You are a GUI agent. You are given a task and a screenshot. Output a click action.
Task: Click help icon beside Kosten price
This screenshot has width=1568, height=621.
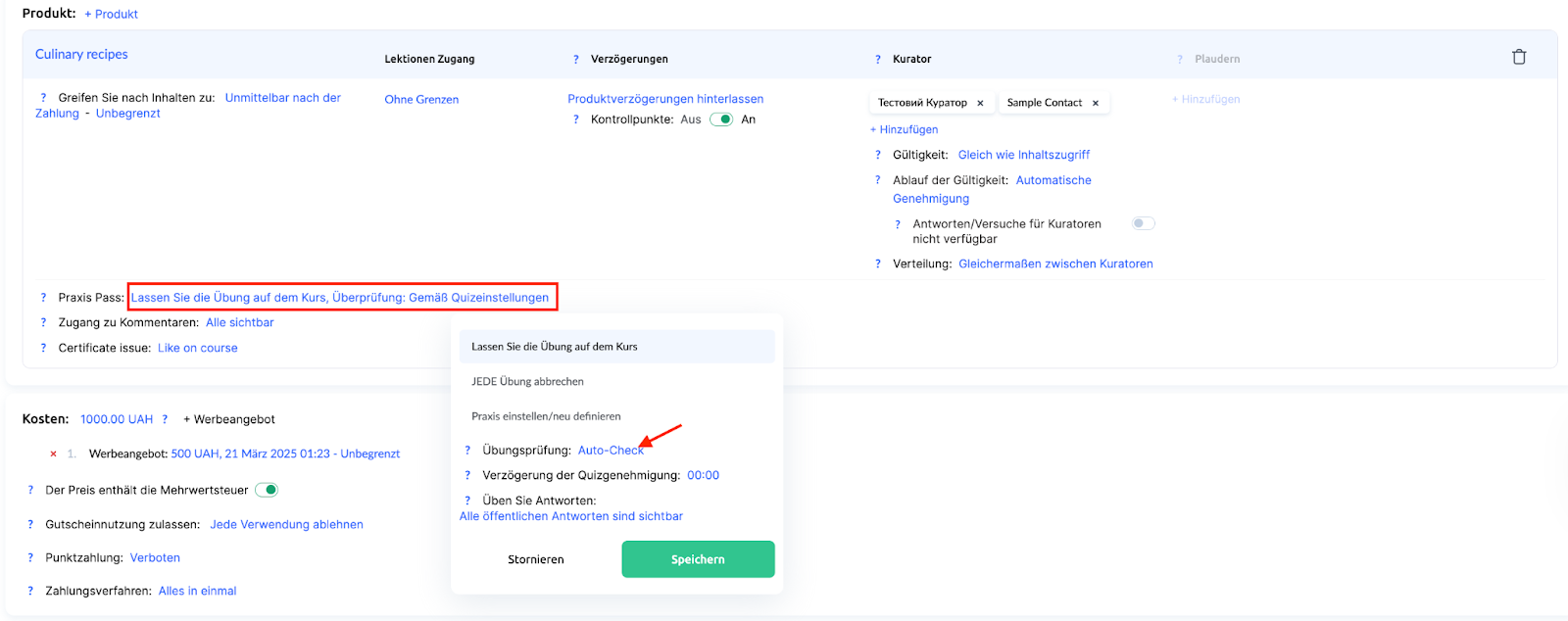165,419
